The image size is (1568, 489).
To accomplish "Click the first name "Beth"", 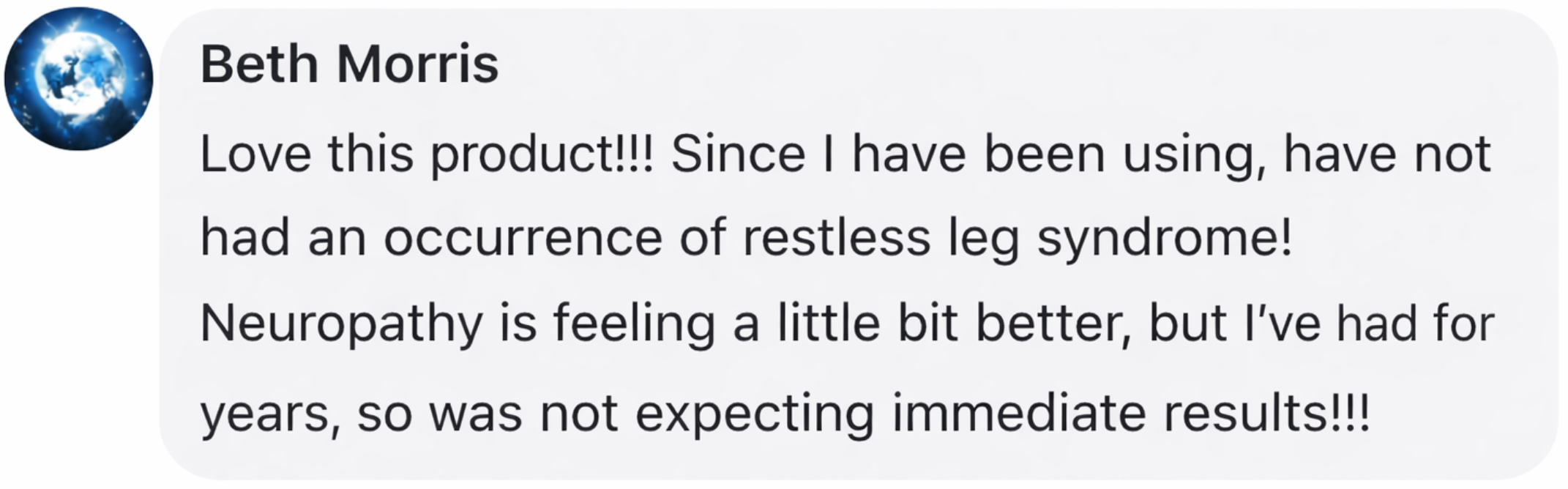I will tap(259, 64).
